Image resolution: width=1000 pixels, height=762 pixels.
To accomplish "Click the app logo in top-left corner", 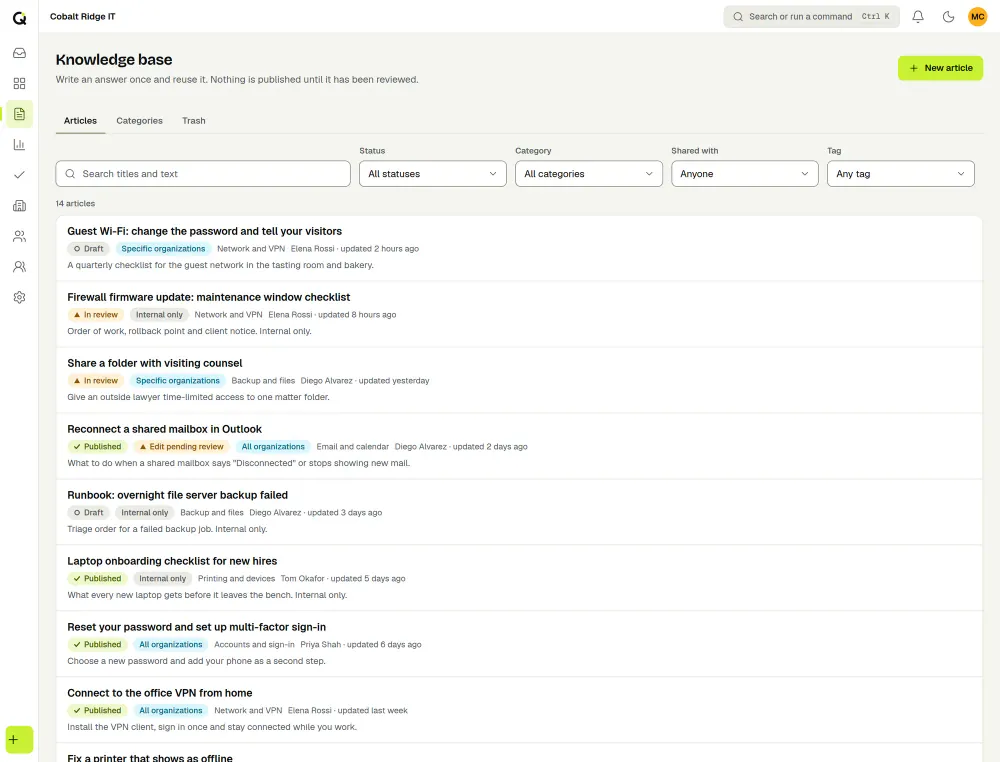I will click(19, 18).
